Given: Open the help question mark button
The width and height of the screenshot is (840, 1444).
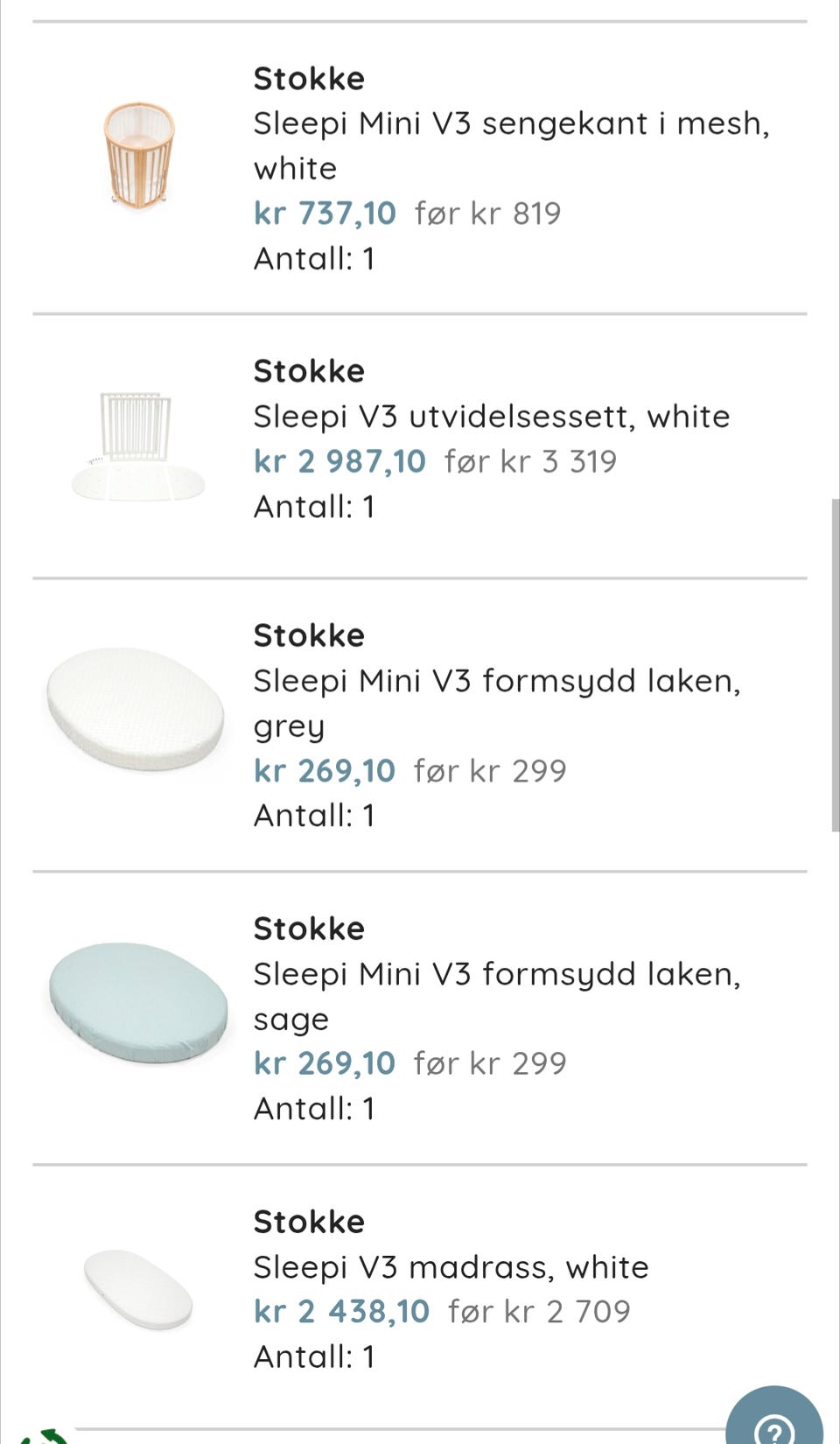Looking at the screenshot, I should 773,1418.
